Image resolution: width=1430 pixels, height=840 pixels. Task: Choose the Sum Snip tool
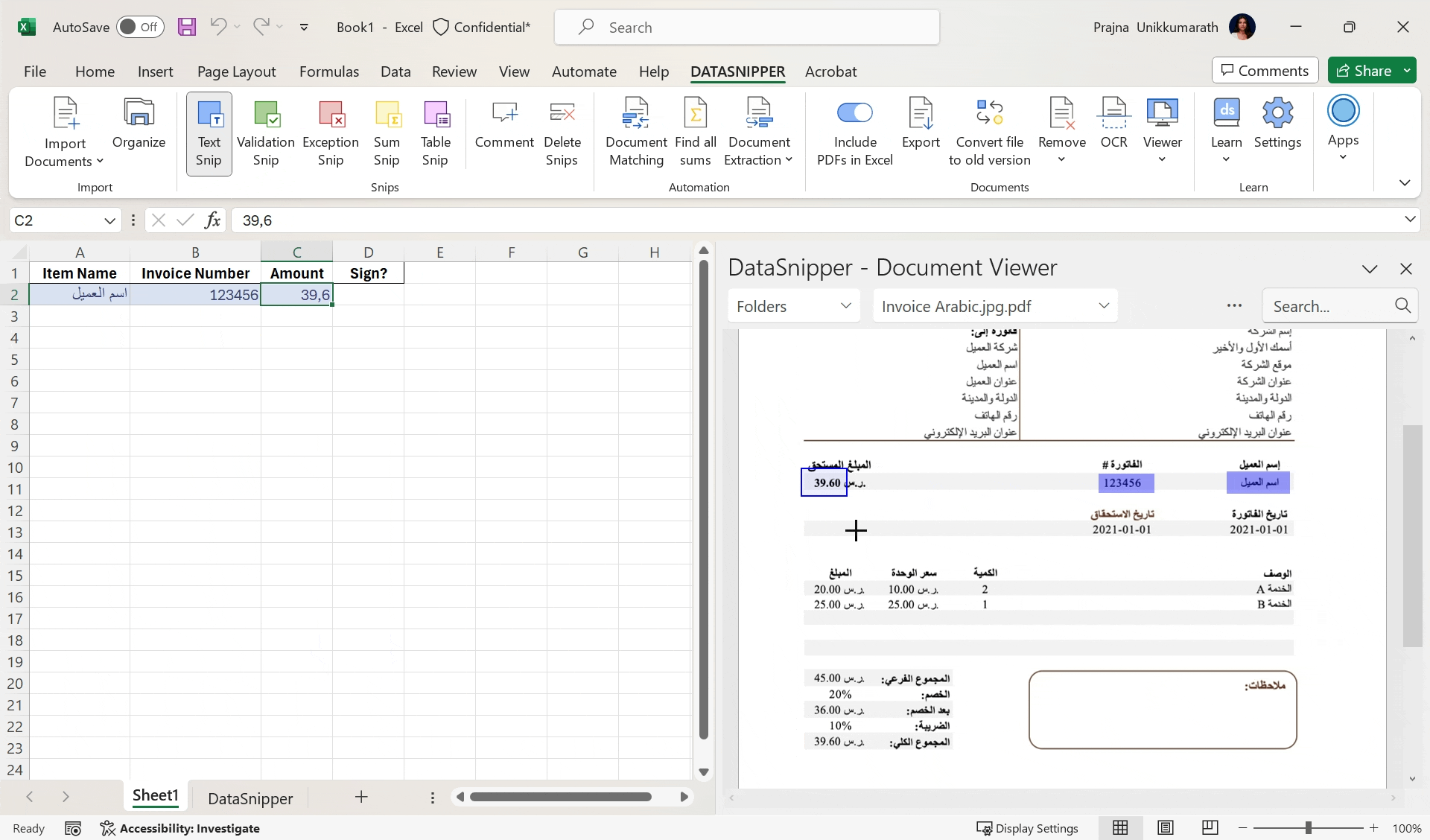point(387,133)
